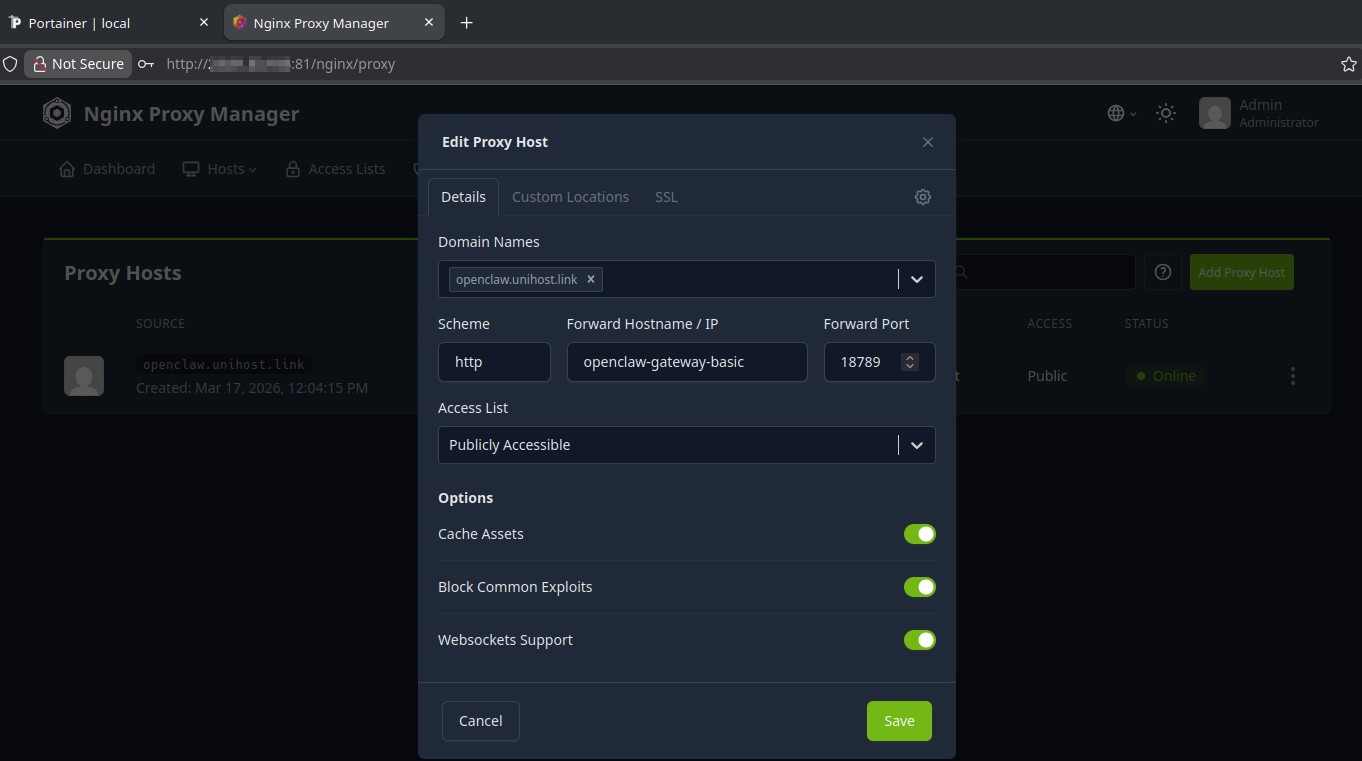This screenshot has width=1362, height=761.
Task: Click the Forward Port stepper arrows
Action: 910,362
